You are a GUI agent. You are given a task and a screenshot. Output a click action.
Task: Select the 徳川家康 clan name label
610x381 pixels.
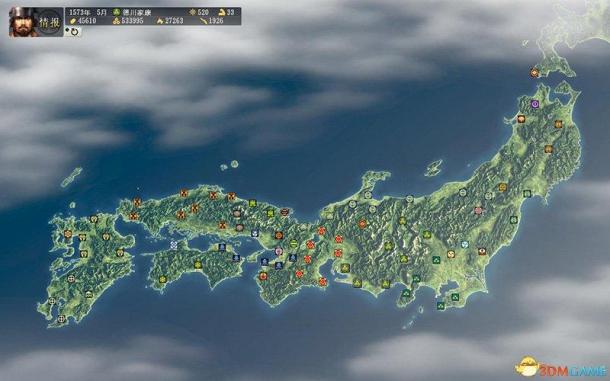pos(137,12)
